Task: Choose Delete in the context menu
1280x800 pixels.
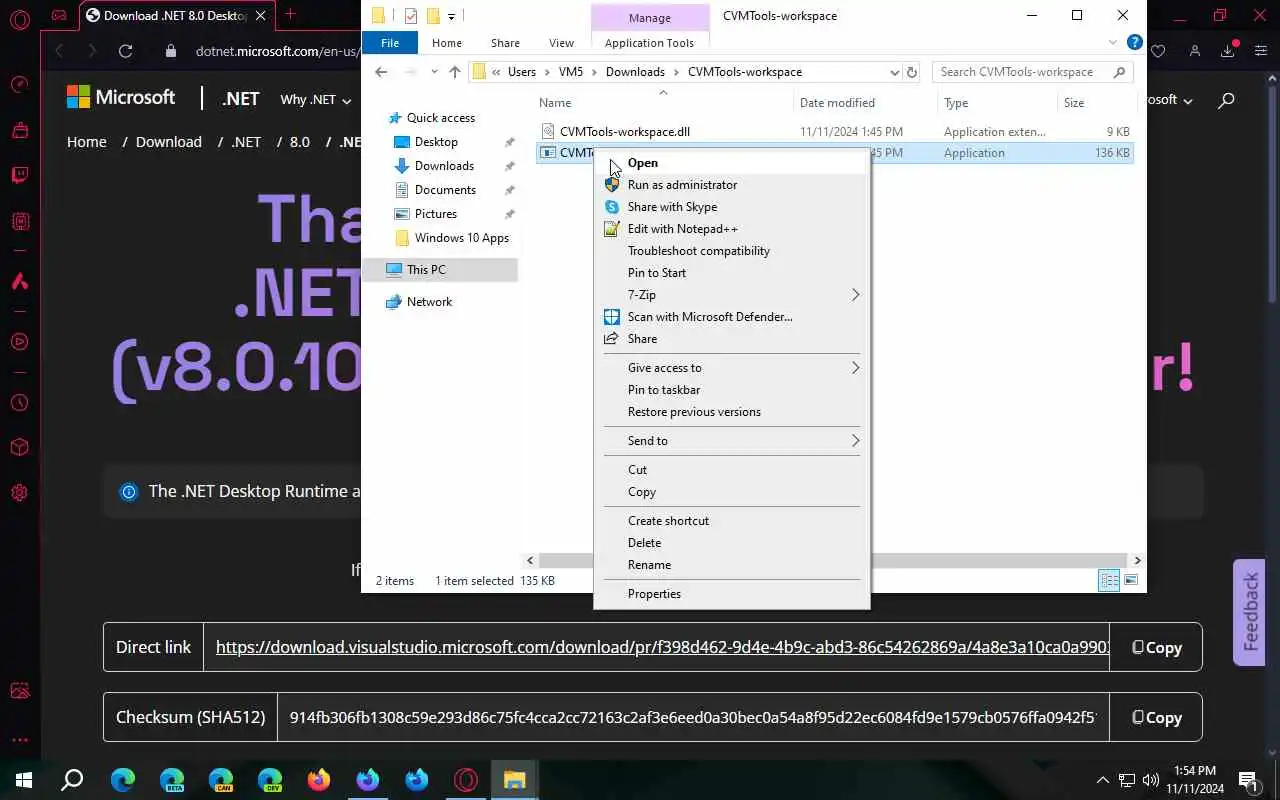Action: [x=732, y=543]
